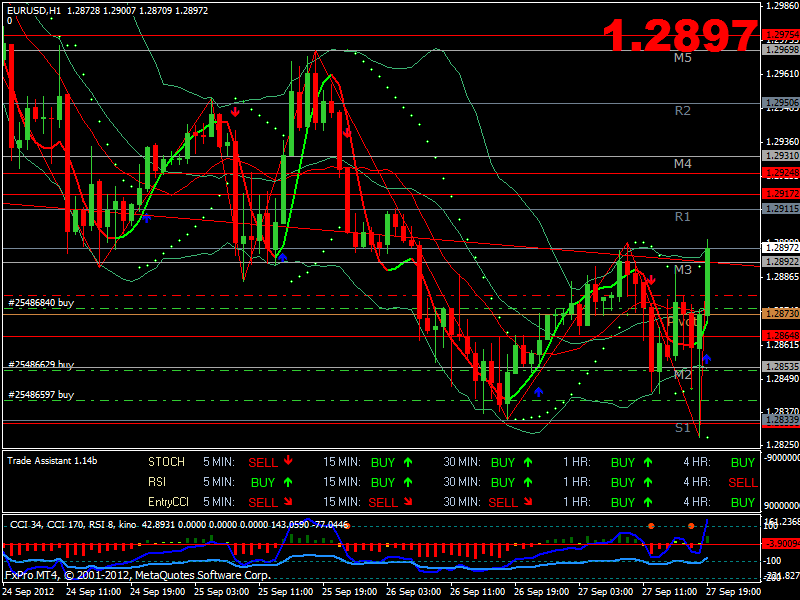800x600 pixels.
Task: Select the S1 support level label
Action: tap(683, 428)
